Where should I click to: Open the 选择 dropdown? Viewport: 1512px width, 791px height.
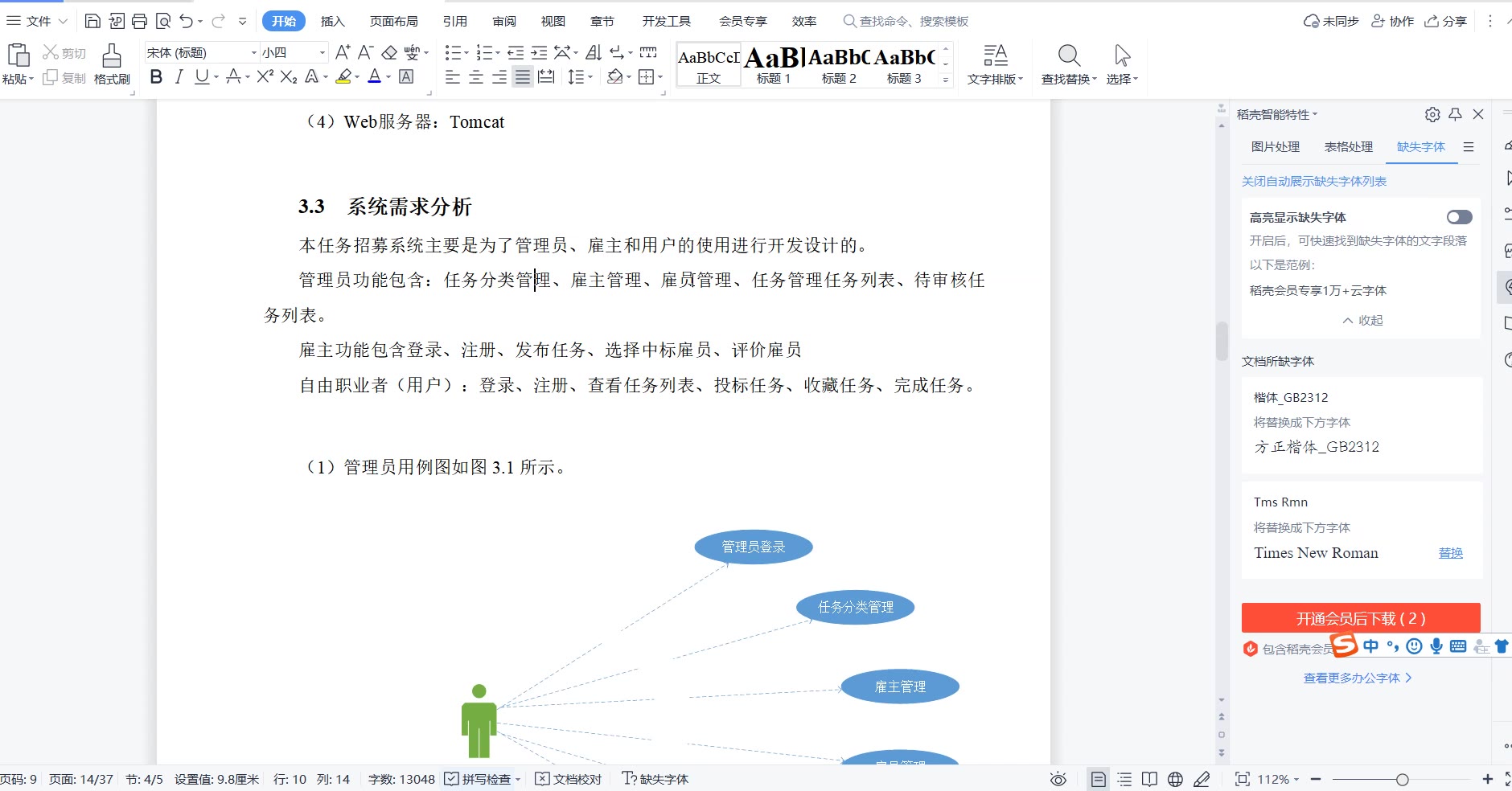pyautogui.click(x=1122, y=79)
